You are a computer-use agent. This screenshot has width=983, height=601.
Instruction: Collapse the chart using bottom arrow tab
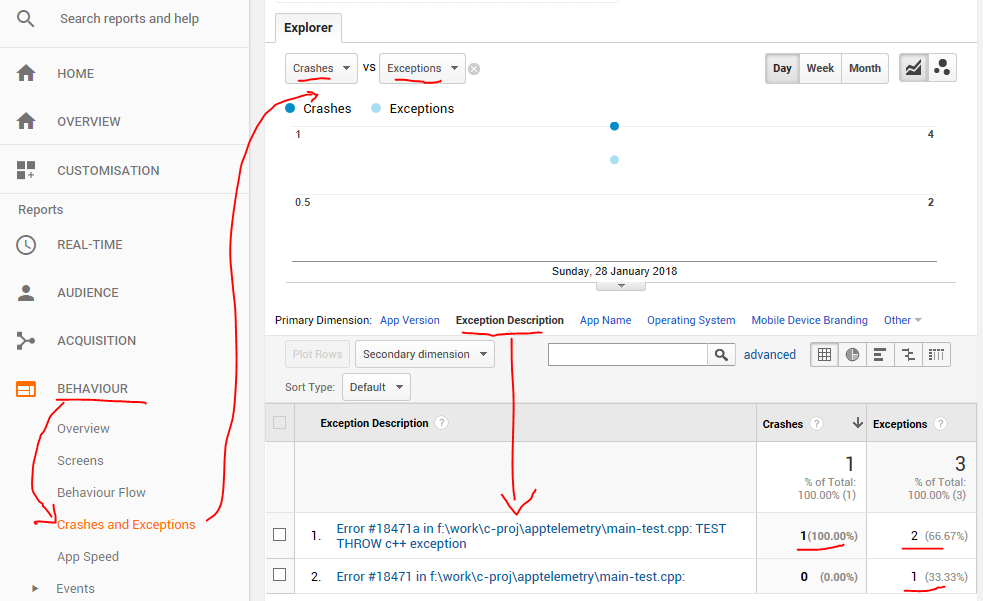(x=621, y=286)
